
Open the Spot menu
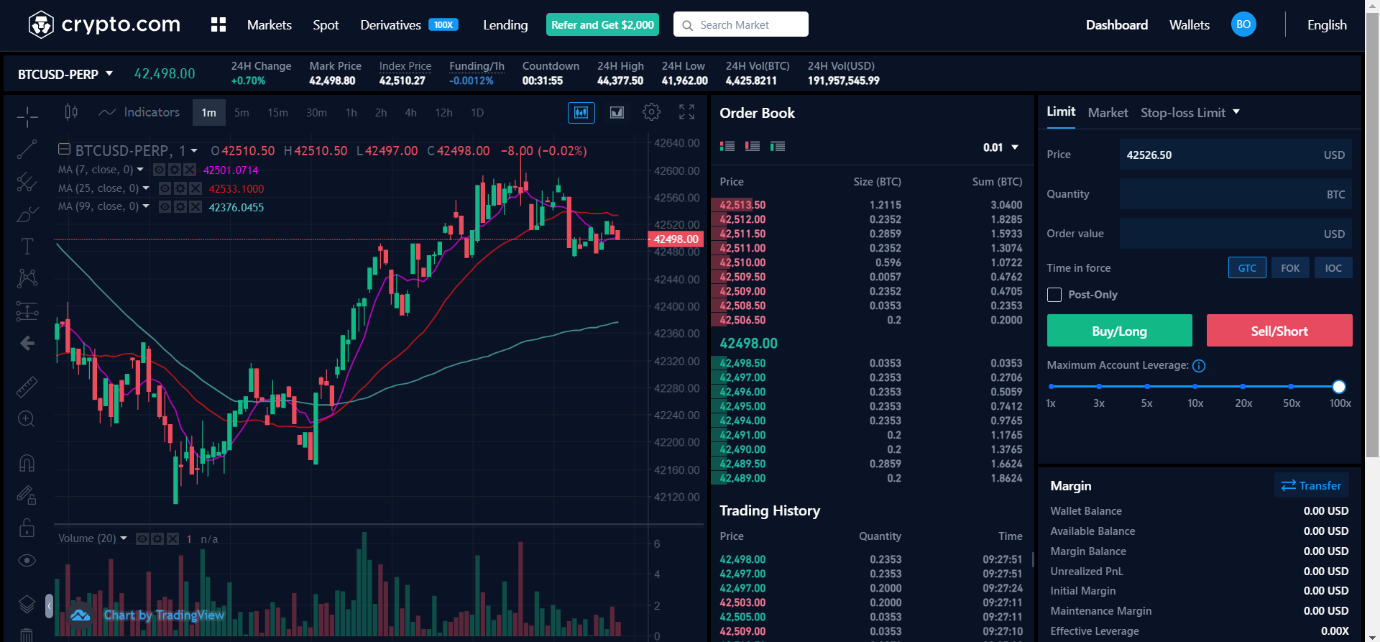point(326,25)
